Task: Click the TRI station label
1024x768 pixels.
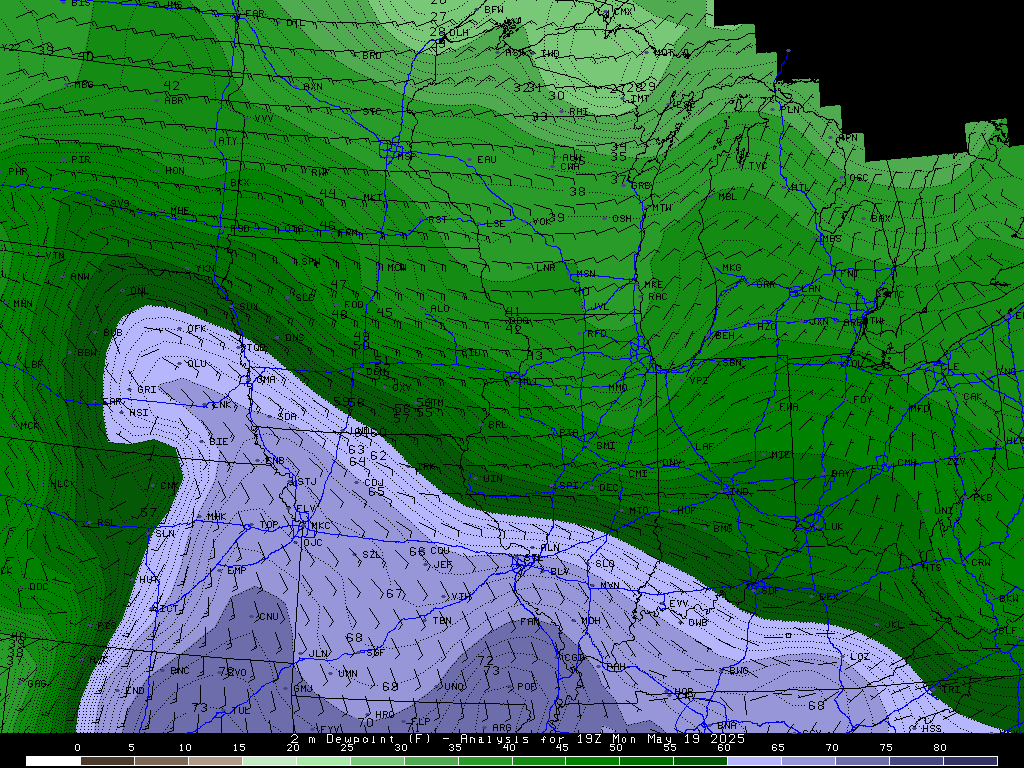Action: coord(951,690)
